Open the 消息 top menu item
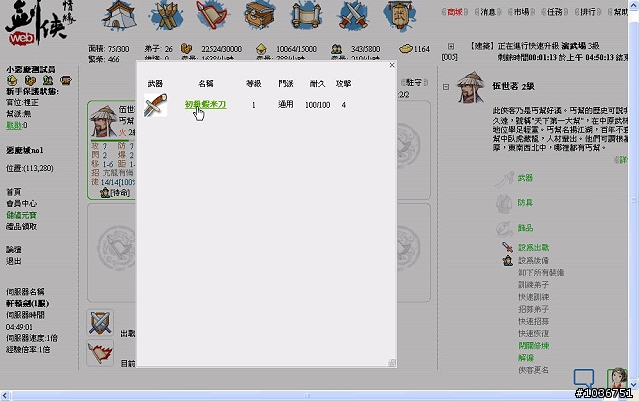The height and width of the screenshot is (401, 639). point(488,12)
